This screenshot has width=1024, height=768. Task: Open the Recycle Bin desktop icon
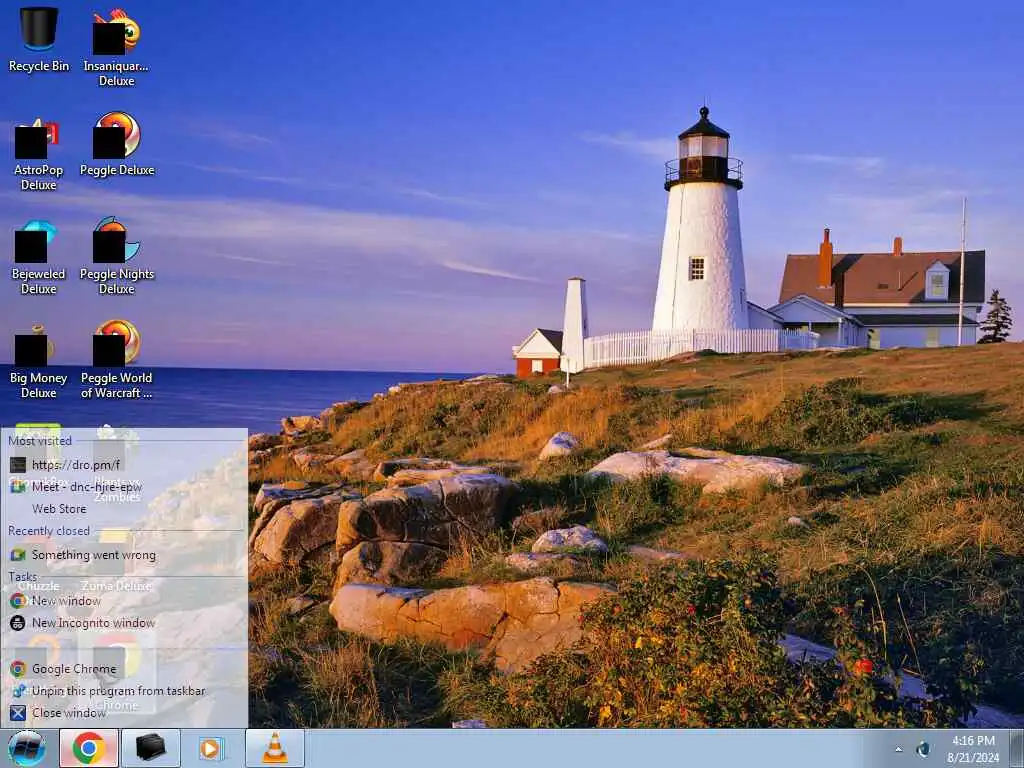[39, 39]
